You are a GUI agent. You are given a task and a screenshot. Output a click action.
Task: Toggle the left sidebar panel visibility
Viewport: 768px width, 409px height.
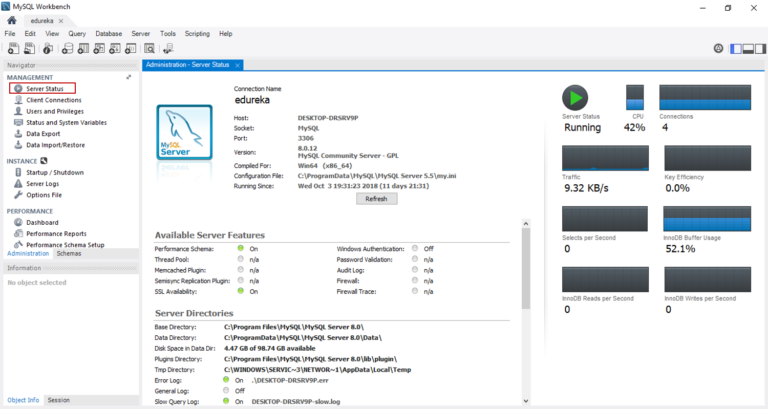(735, 47)
